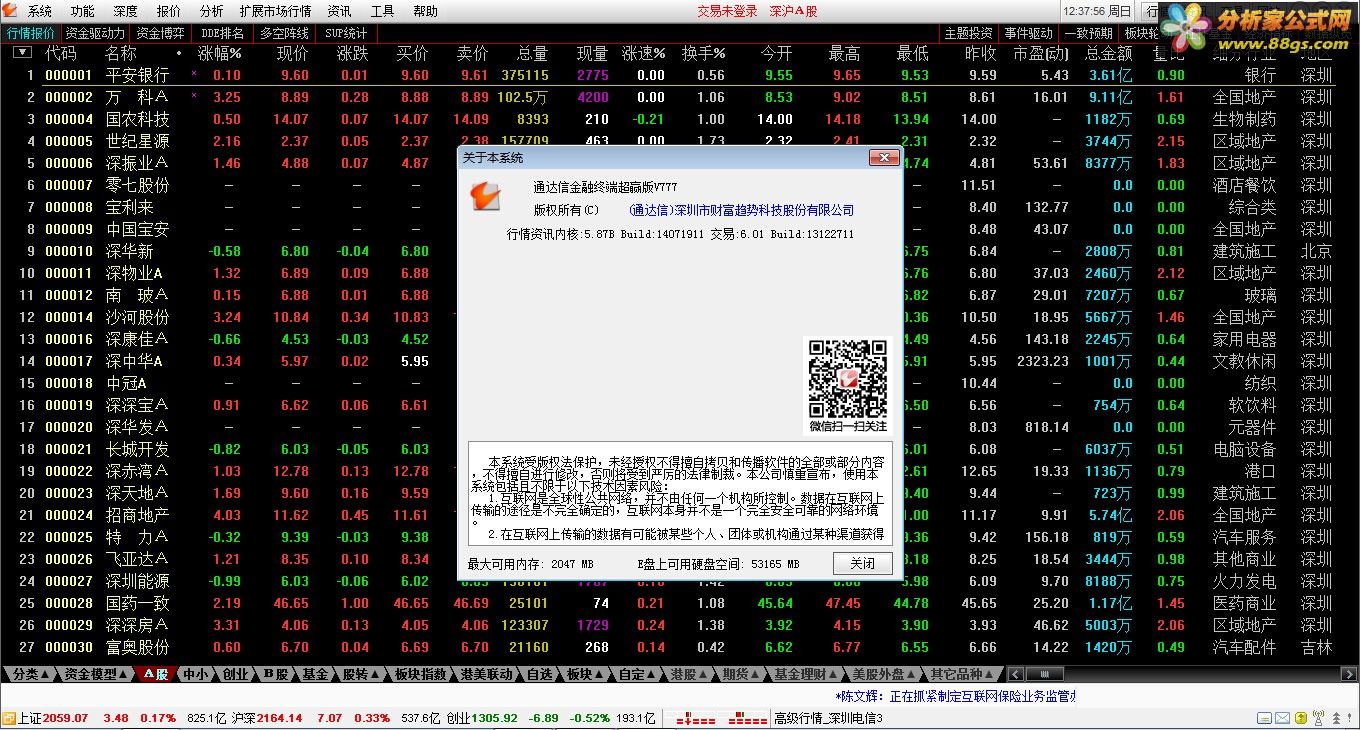The width and height of the screenshot is (1360, 730).
Task: Switch to the 主题投资 tab
Action: click(x=968, y=33)
